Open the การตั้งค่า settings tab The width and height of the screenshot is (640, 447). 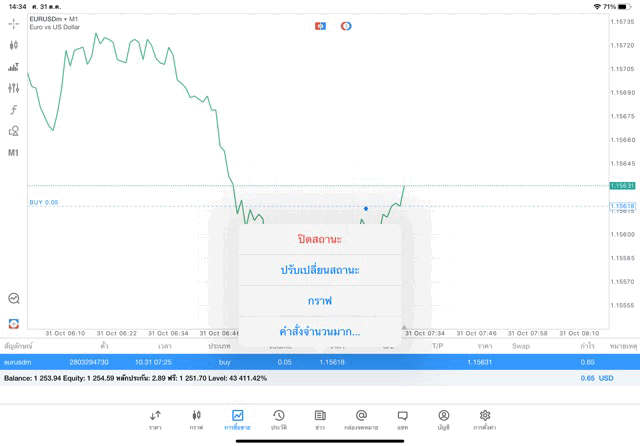(x=485, y=419)
